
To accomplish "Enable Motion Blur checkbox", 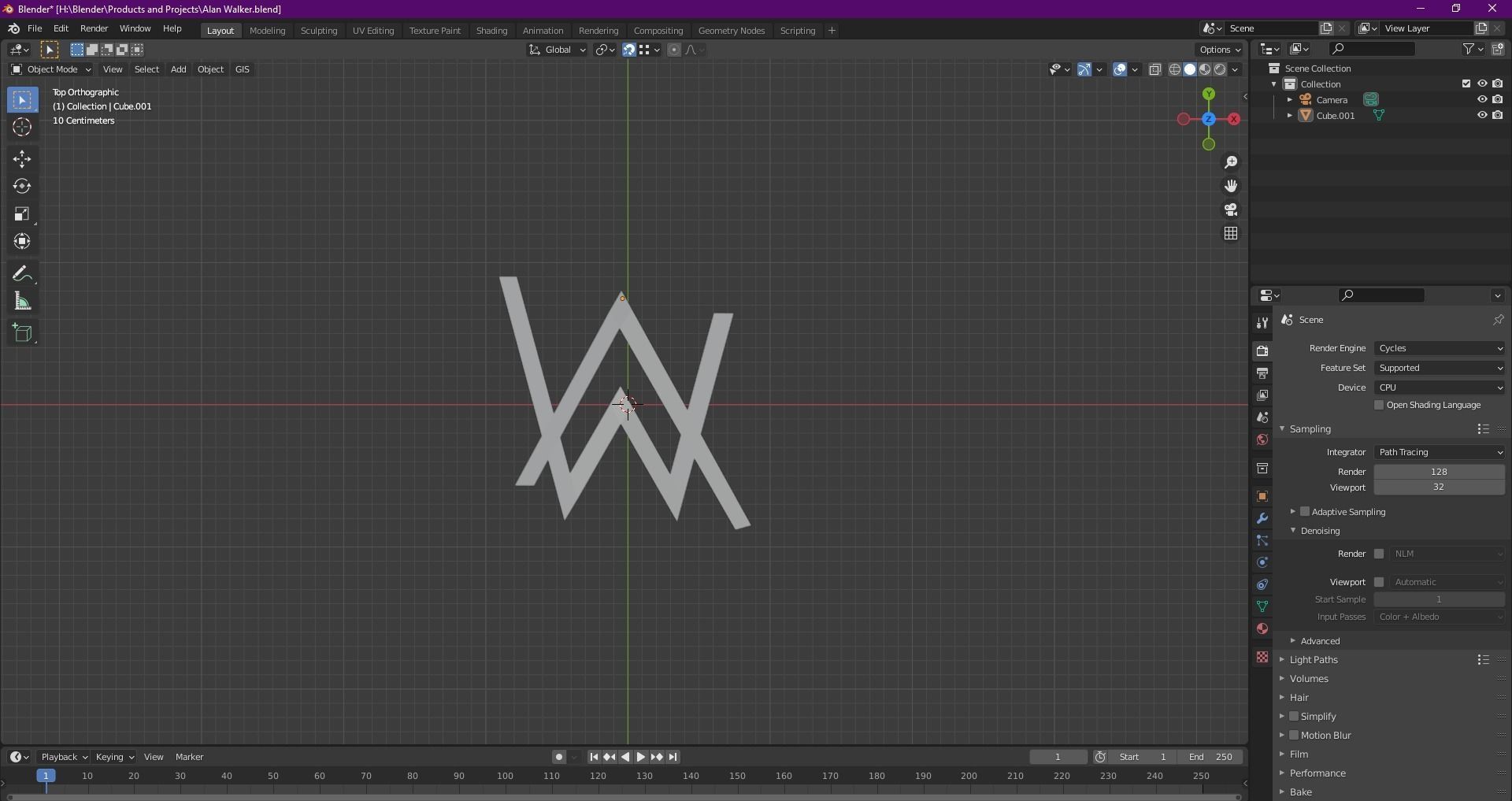I will (x=1294, y=735).
